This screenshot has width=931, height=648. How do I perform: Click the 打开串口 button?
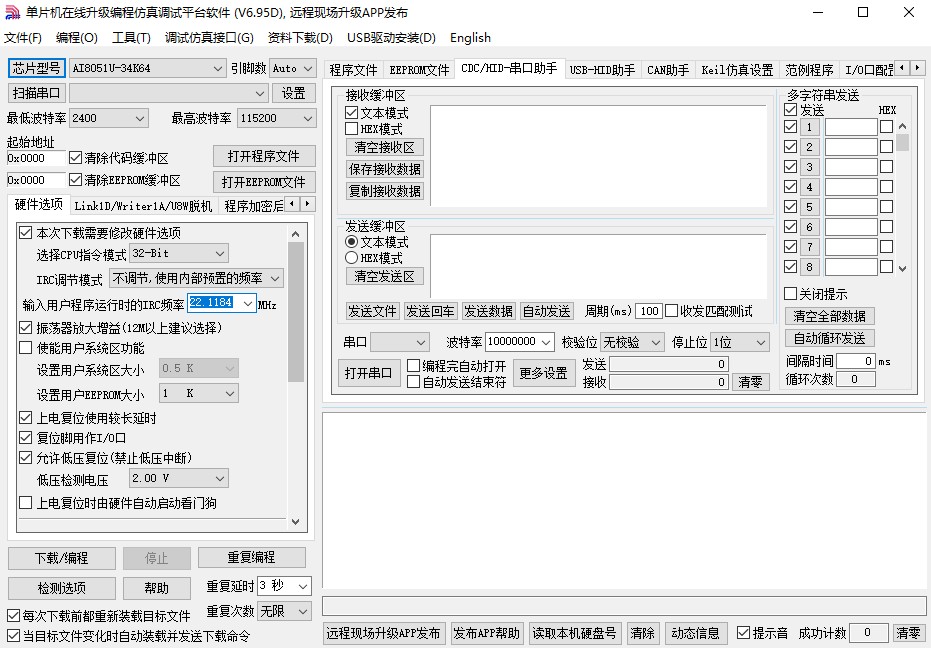coord(368,373)
